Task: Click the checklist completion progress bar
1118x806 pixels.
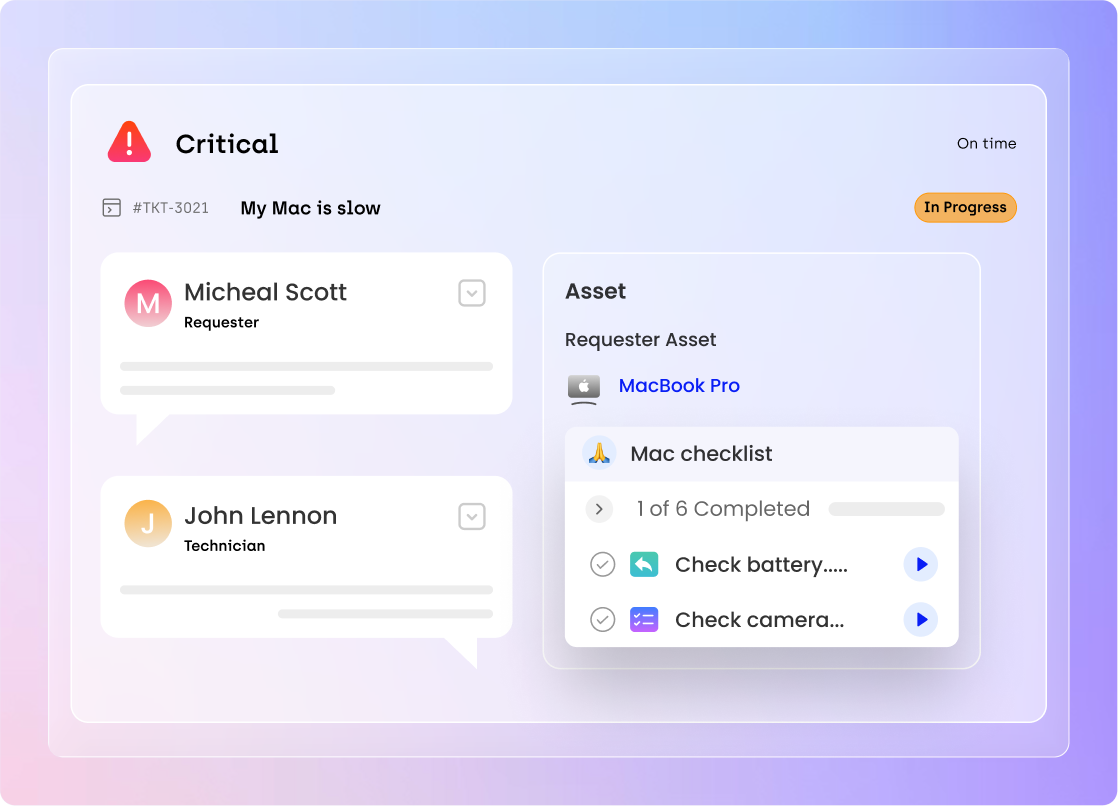Action: (886, 509)
